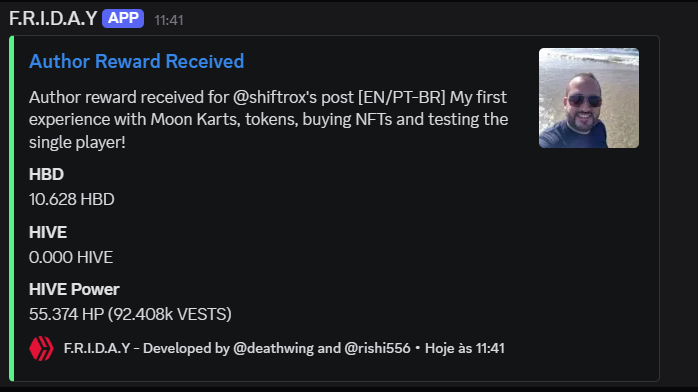This screenshot has width=698, height=392.
Task: Click the 0.000 HIVE value
Action: pos(71,257)
